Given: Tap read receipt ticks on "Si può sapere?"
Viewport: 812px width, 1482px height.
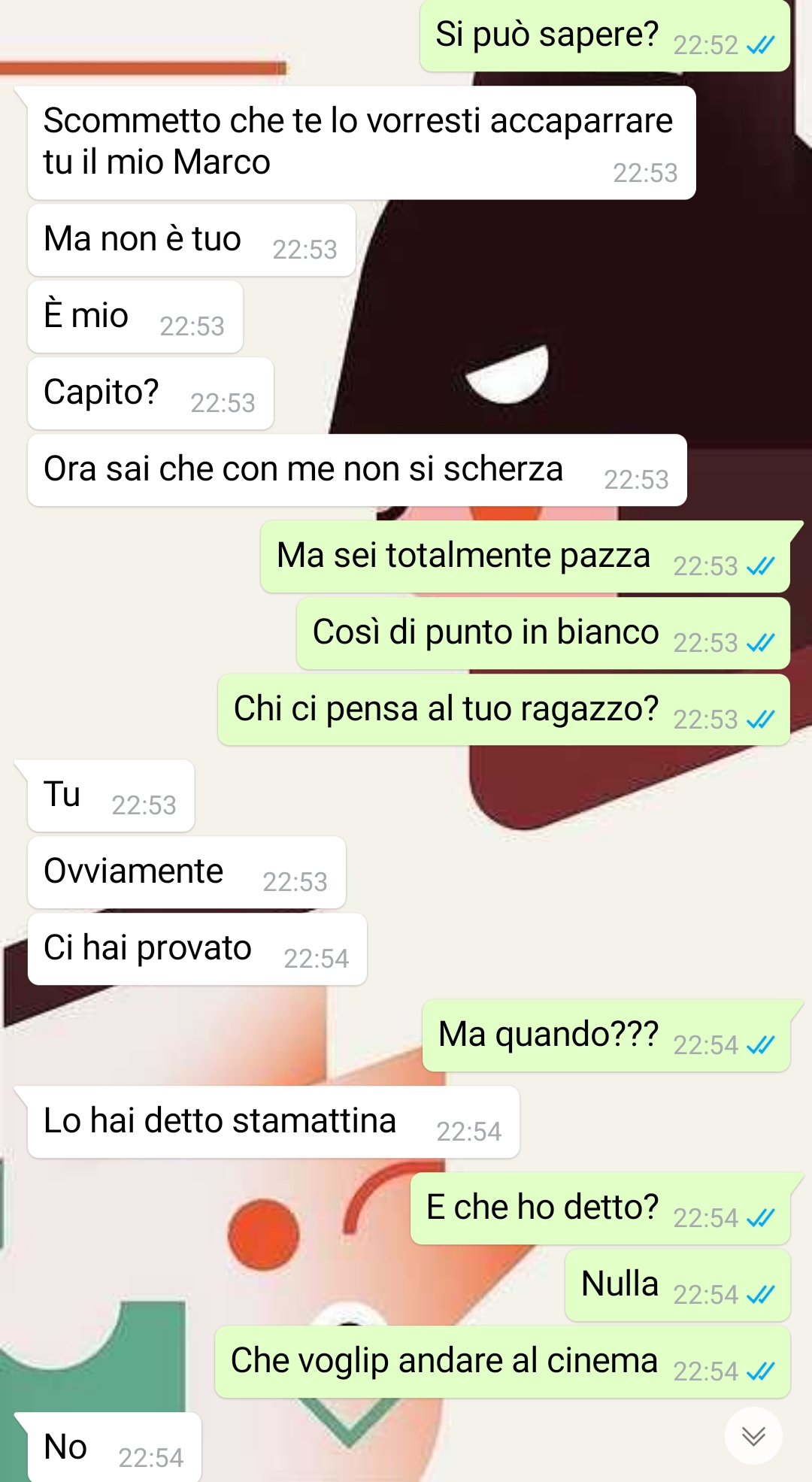Looking at the screenshot, I should point(760,46).
